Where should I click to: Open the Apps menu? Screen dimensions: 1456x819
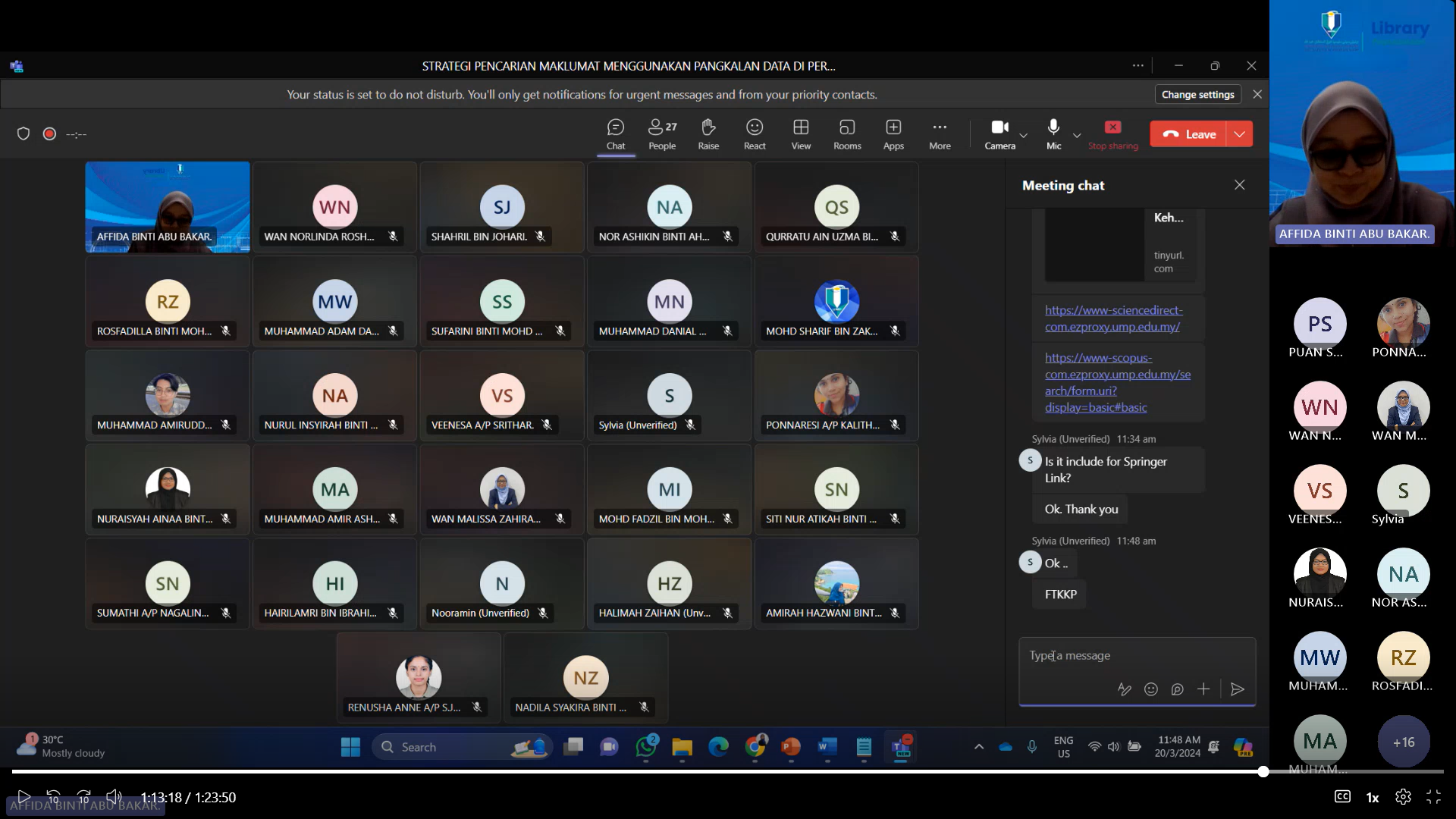[x=893, y=134]
